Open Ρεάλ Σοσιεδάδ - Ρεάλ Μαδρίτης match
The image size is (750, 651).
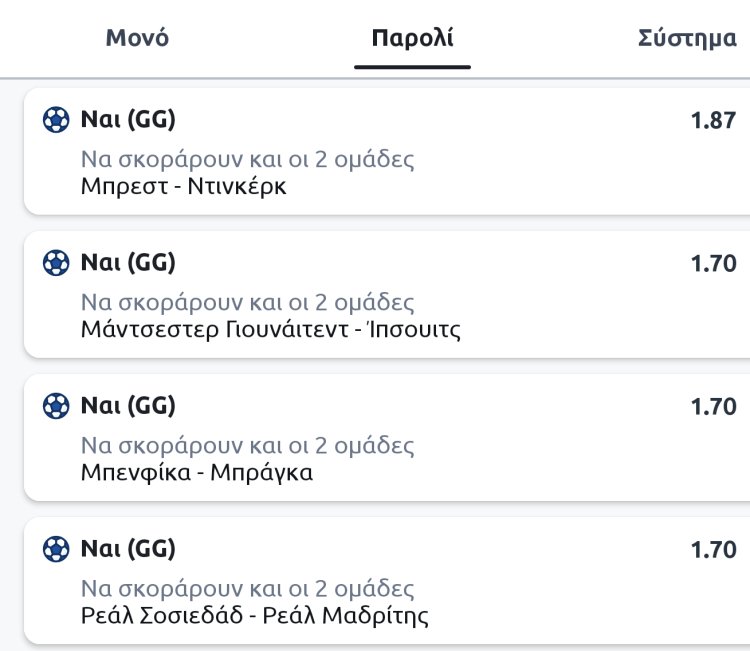(x=254, y=615)
